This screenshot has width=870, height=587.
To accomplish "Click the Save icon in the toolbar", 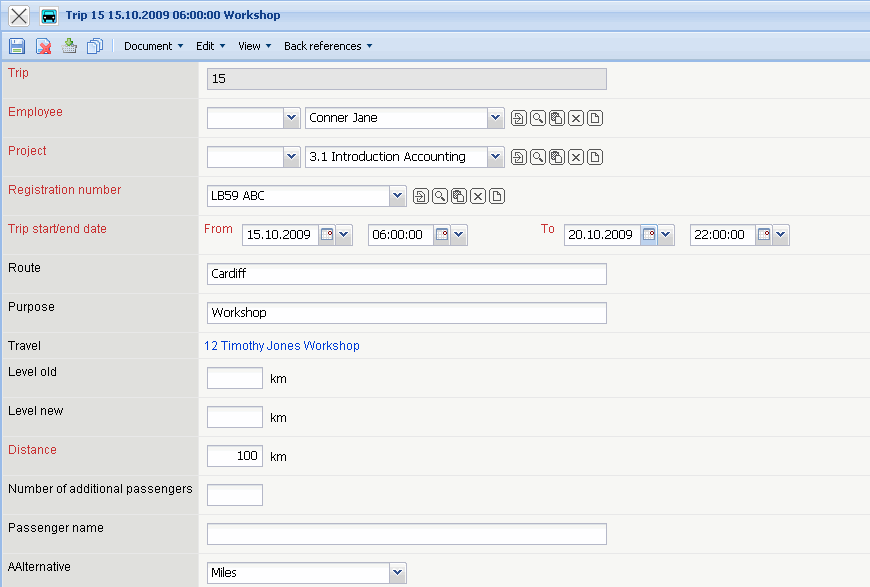I will click(x=17, y=46).
